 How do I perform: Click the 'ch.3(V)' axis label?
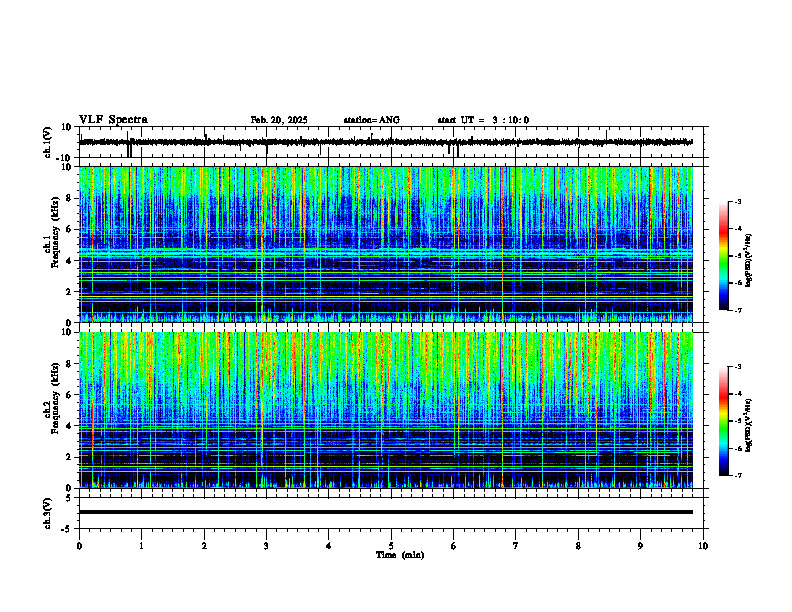pyautogui.click(x=48, y=513)
